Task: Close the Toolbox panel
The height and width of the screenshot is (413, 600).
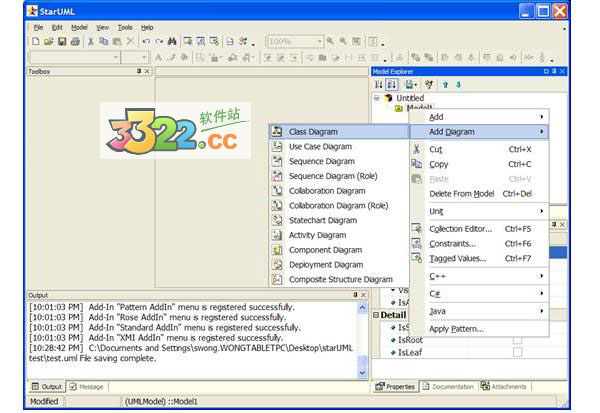Action: (x=147, y=71)
